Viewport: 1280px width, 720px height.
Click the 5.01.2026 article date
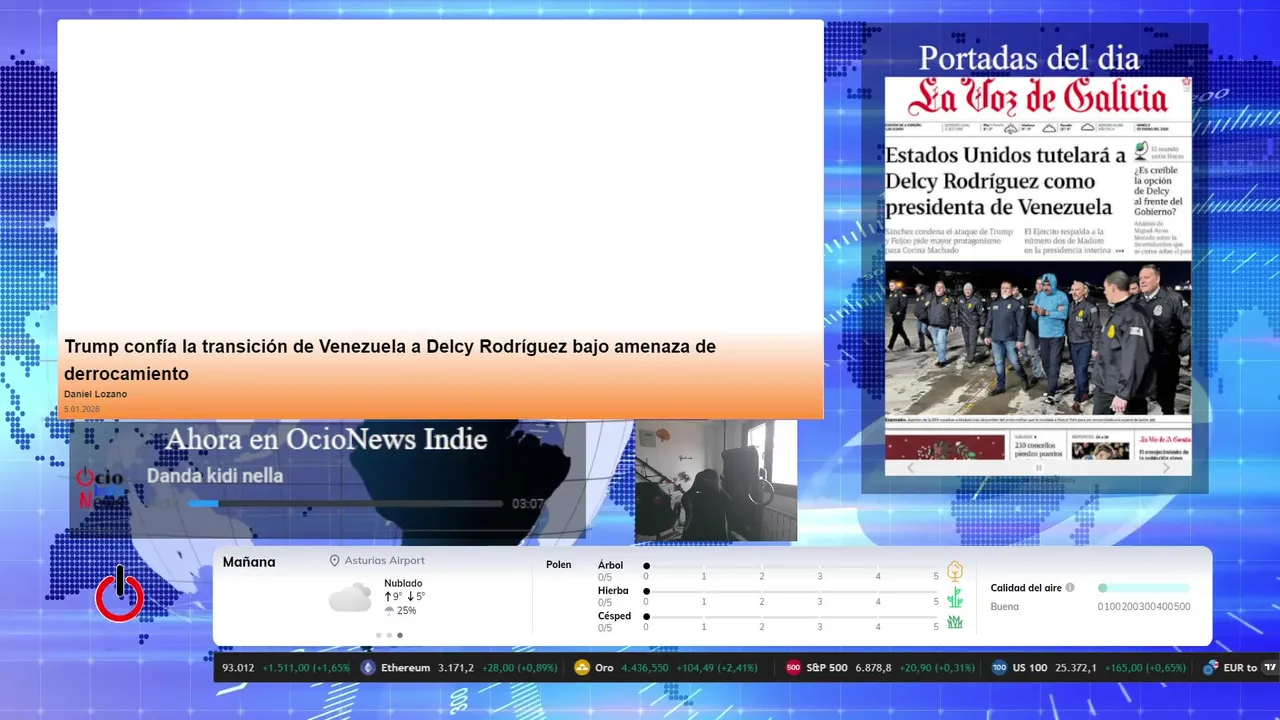tap(82, 409)
